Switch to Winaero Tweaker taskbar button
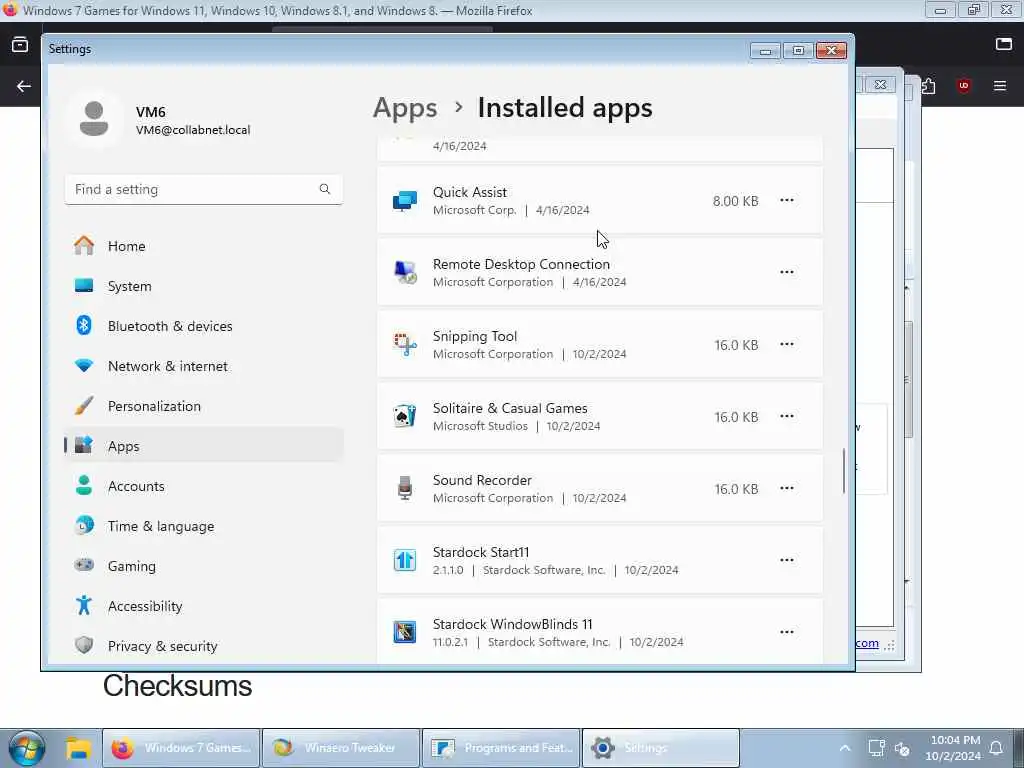Screen dimensions: 1024x768 tap(340, 748)
